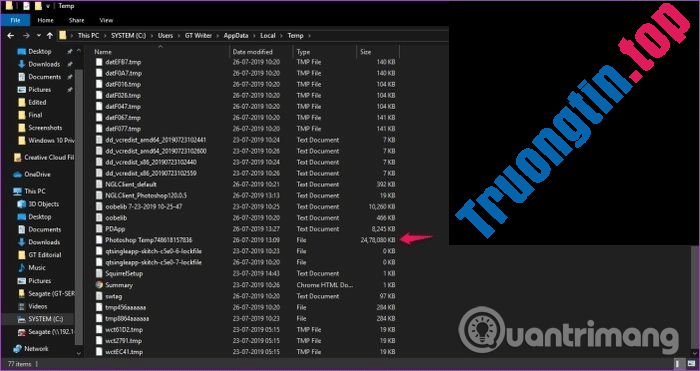Expand chevron after Users in breadcrumb
The image size is (700, 371).
pos(179,36)
